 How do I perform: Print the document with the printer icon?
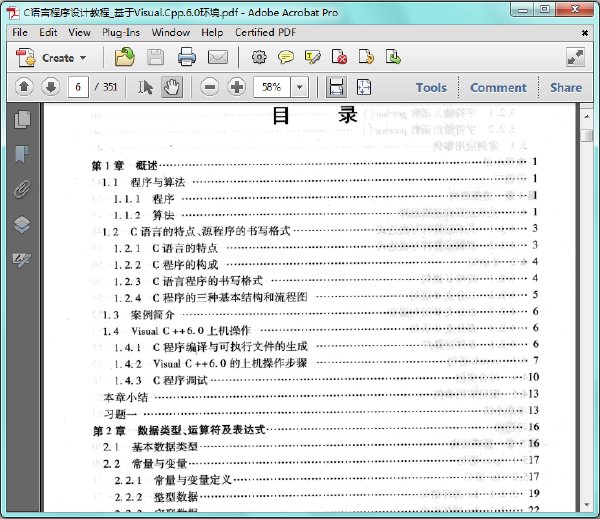[187, 57]
